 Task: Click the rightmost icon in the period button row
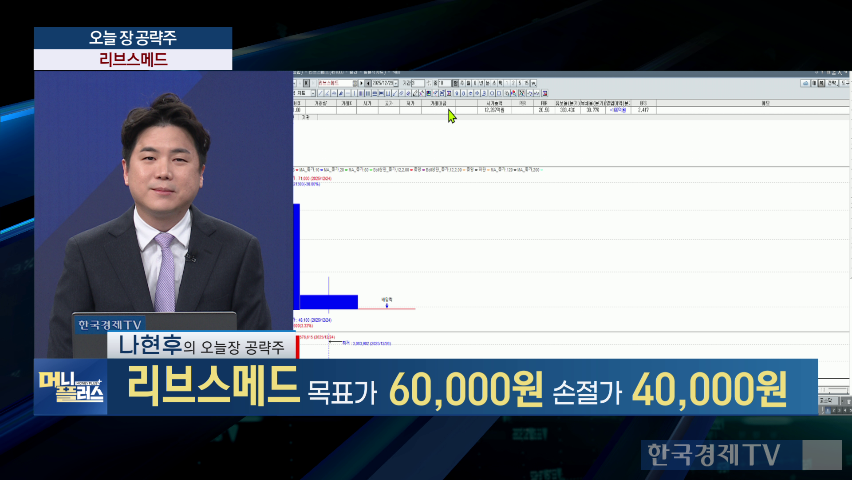tap(534, 83)
